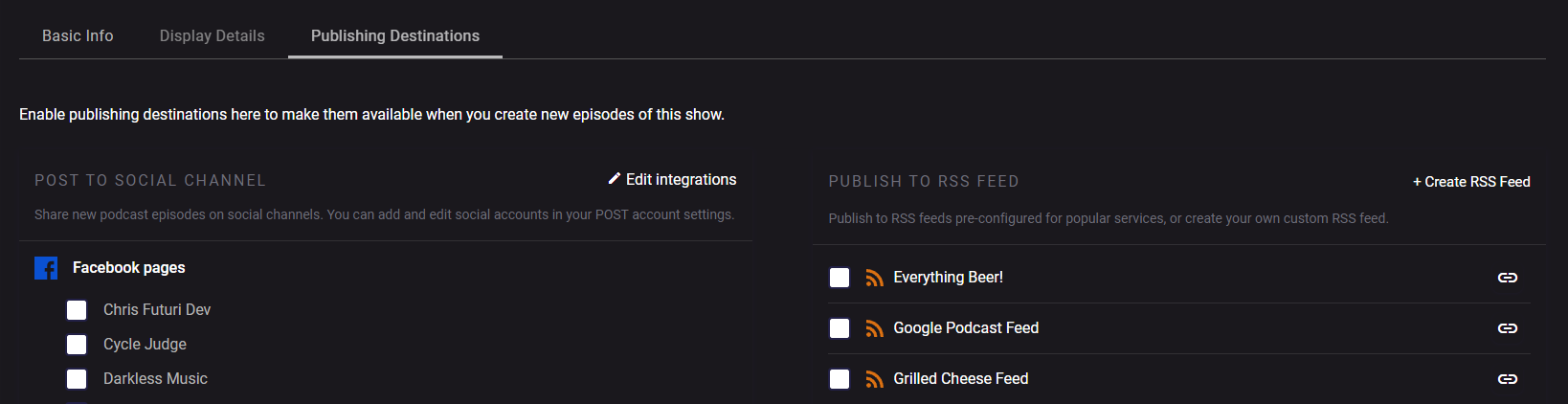
Task: Click the pencil icon beside Edit integrations
Action: click(x=615, y=179)
